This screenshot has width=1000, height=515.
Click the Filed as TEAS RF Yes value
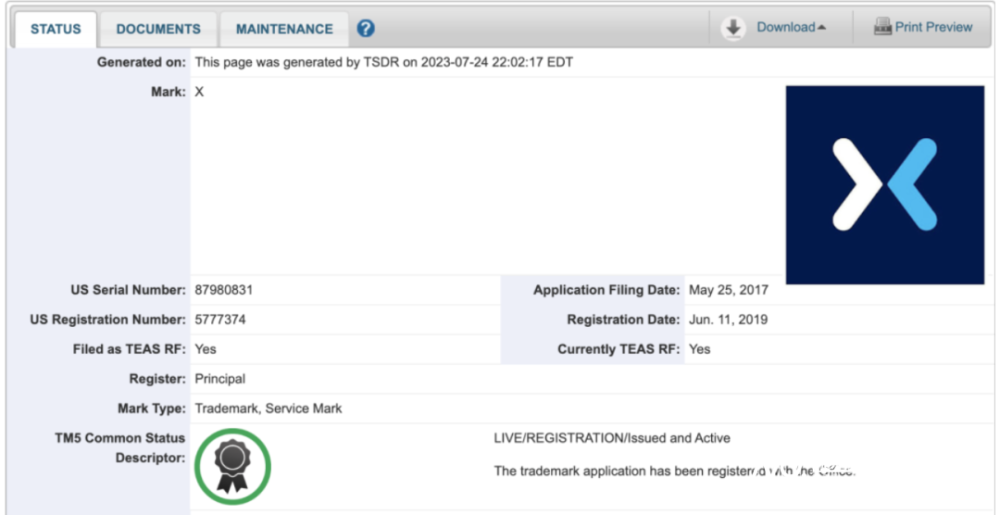click(205, 349)
